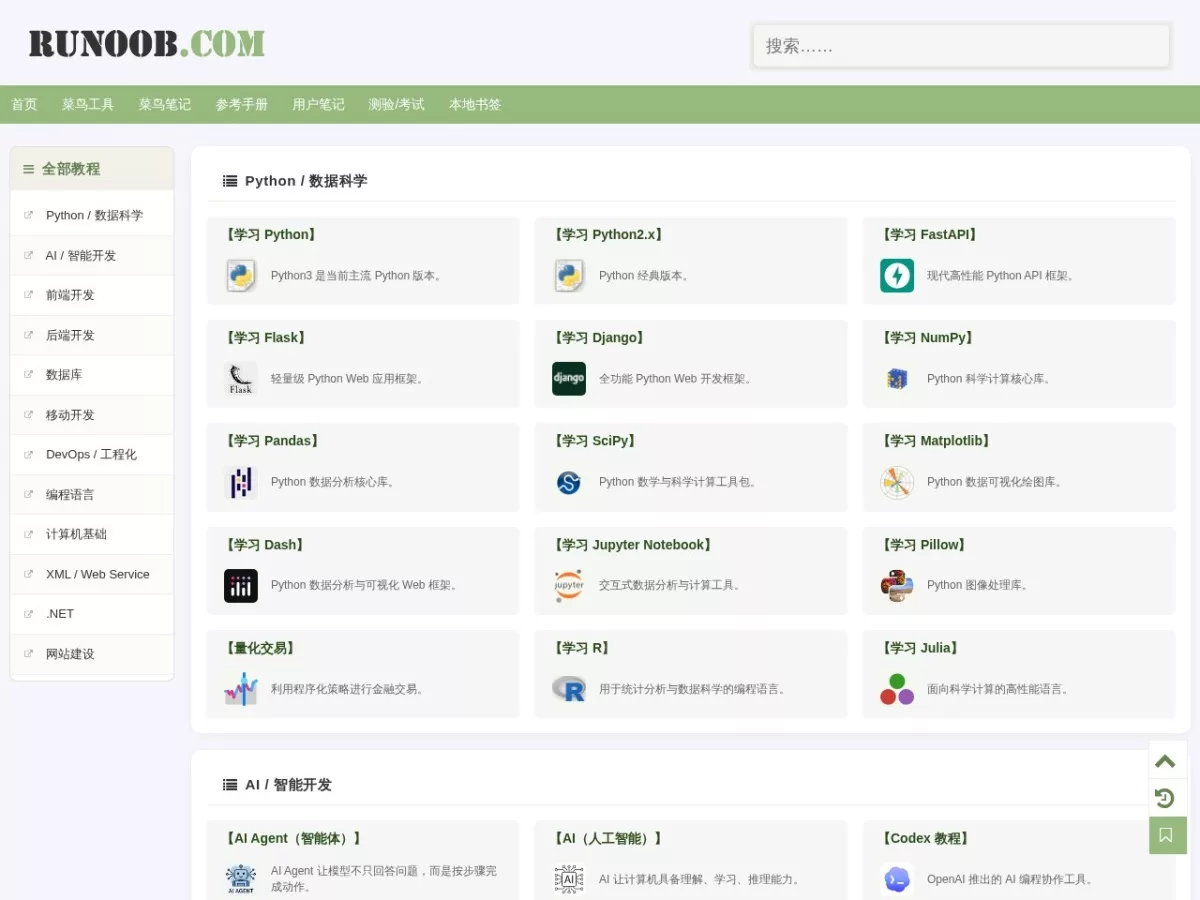The width and height of the screenshot is (1200, 900).
Task: Open the 【AI Agent（智能体）】 title link
Action: 294,839
